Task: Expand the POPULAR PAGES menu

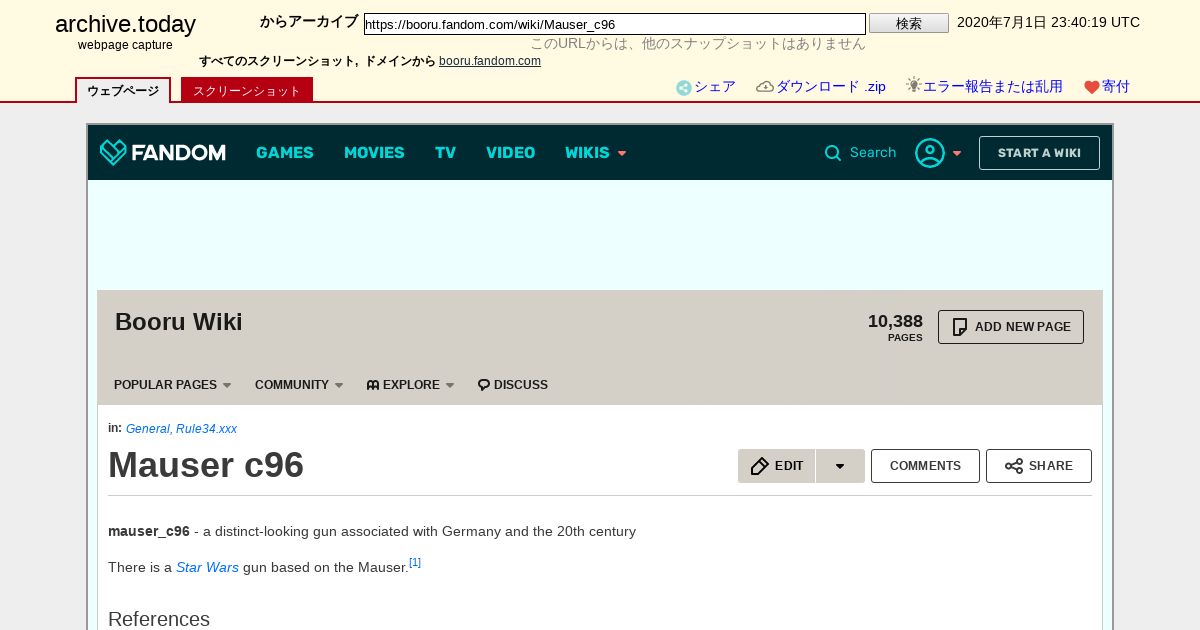Action: click(172, 385)
